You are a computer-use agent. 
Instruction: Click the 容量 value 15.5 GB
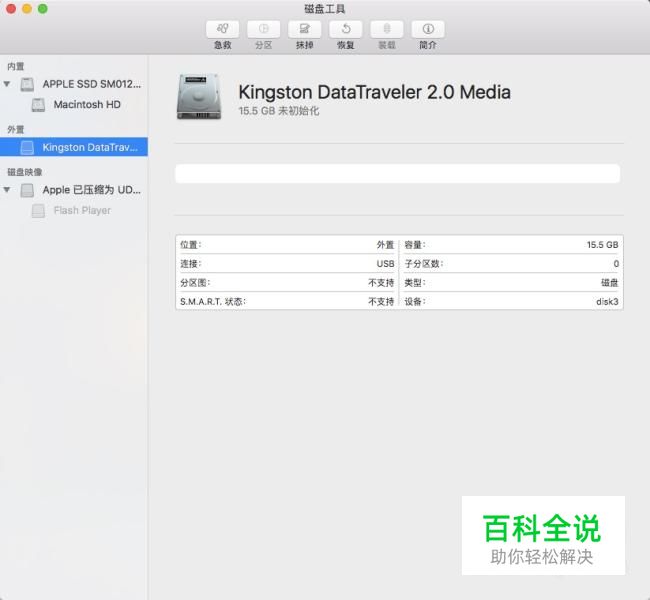pyautogui.click(x=602, y=245)
